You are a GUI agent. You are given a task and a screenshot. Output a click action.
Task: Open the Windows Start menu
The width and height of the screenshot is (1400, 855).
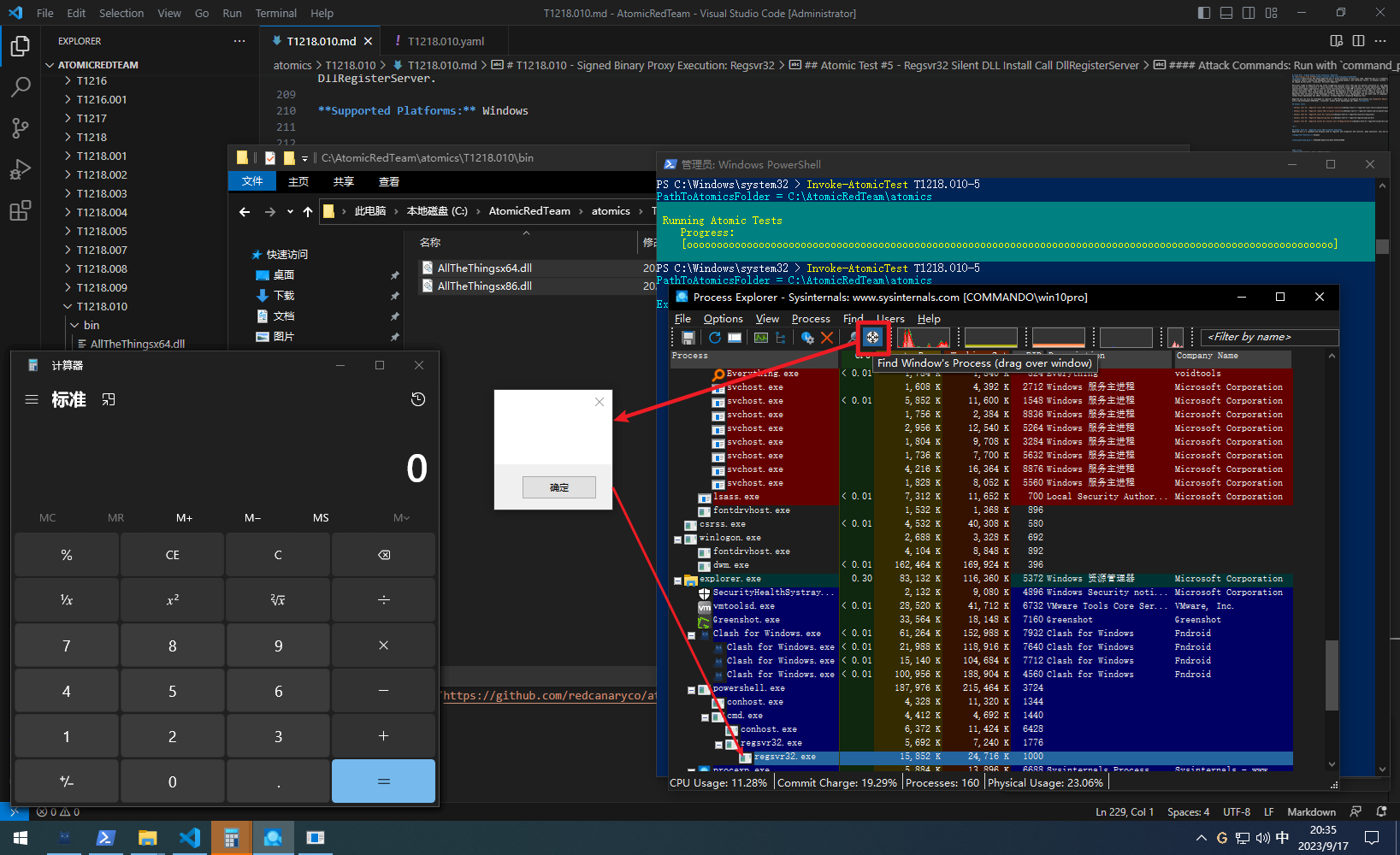21,838
